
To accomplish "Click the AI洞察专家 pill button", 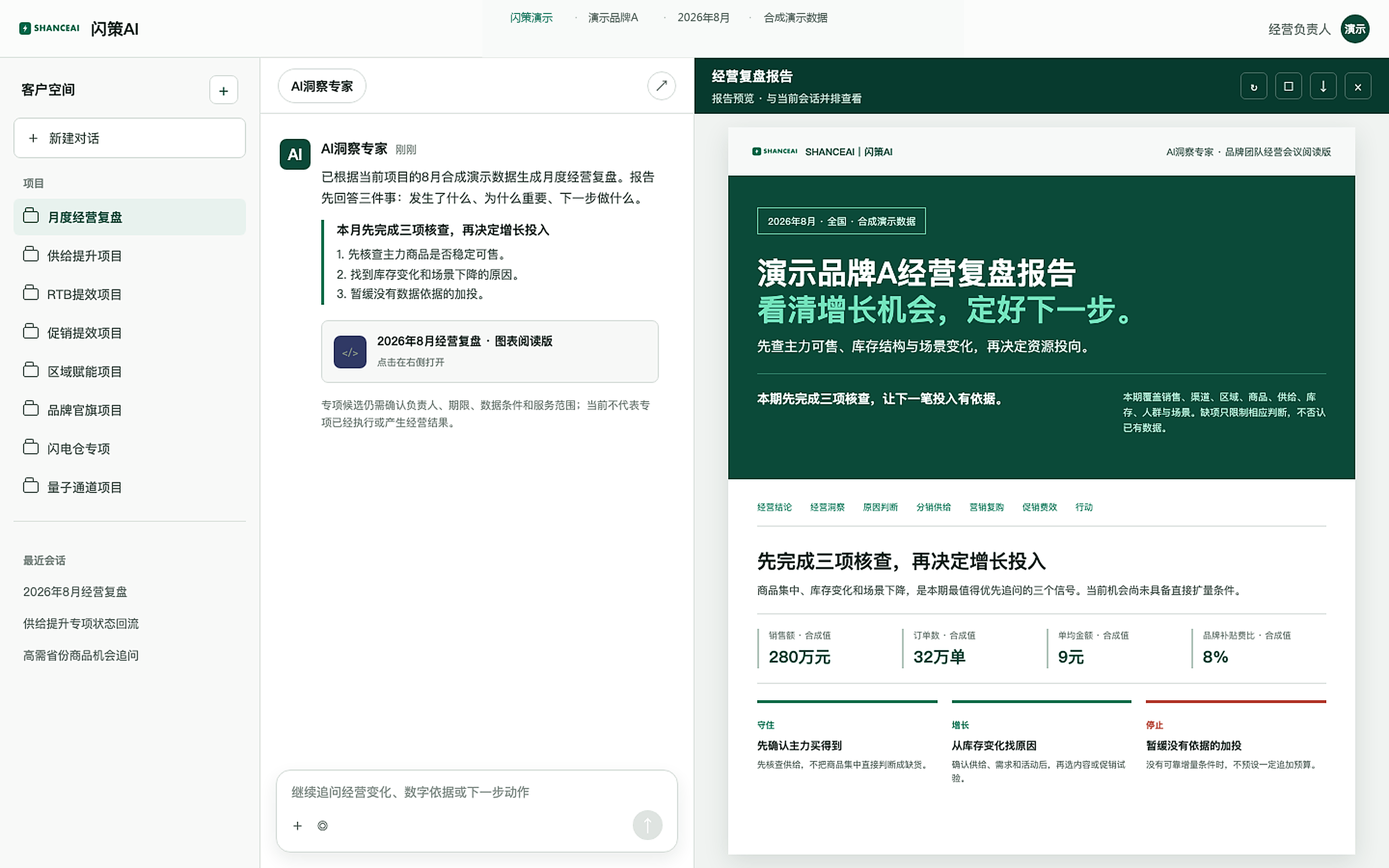I will 322,86.
